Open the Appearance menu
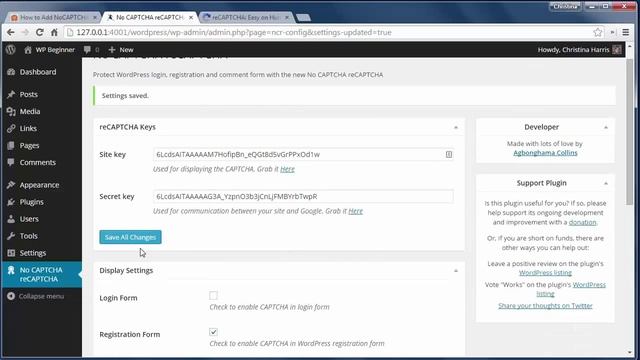 pyautogui.click(x=41, y=185)
